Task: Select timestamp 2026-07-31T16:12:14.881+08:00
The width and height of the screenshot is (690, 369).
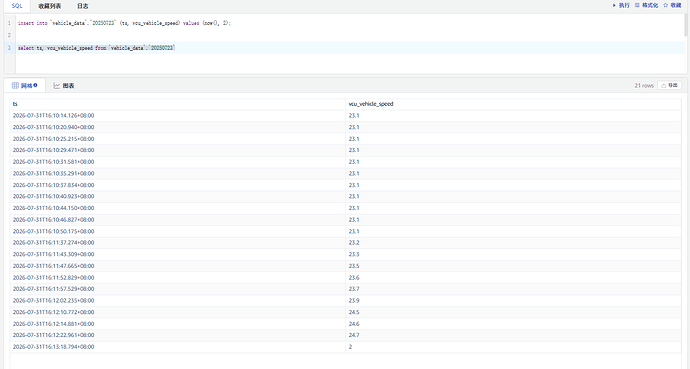Action: point(53,324)
